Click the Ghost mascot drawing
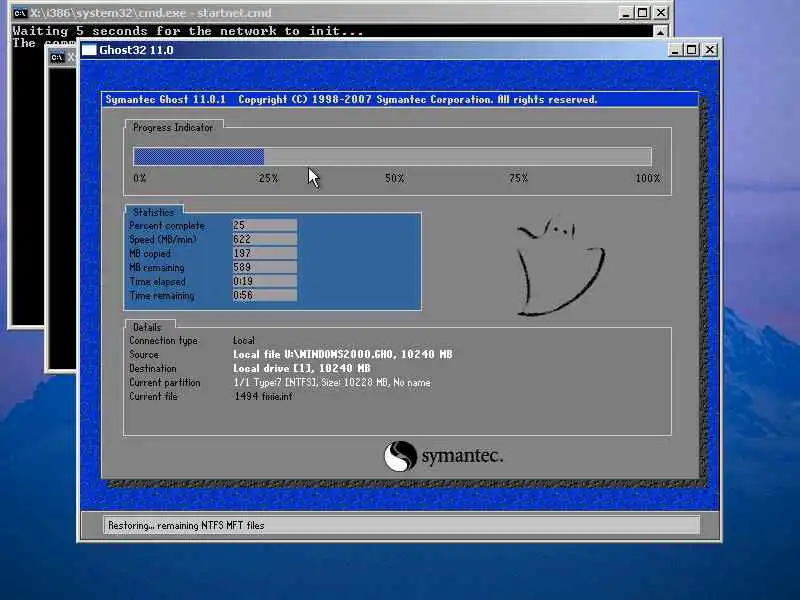Viewport: 800px width, 600px height. (560, 267)
